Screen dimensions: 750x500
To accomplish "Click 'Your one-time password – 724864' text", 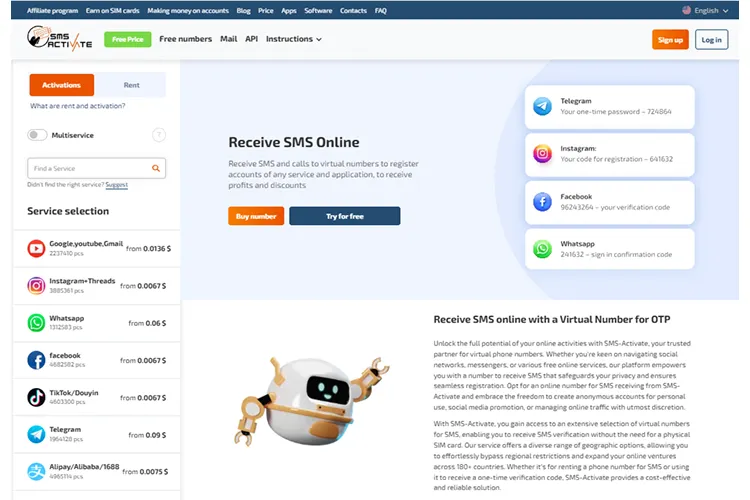I will pyautogui.click(x=616, y=111).
